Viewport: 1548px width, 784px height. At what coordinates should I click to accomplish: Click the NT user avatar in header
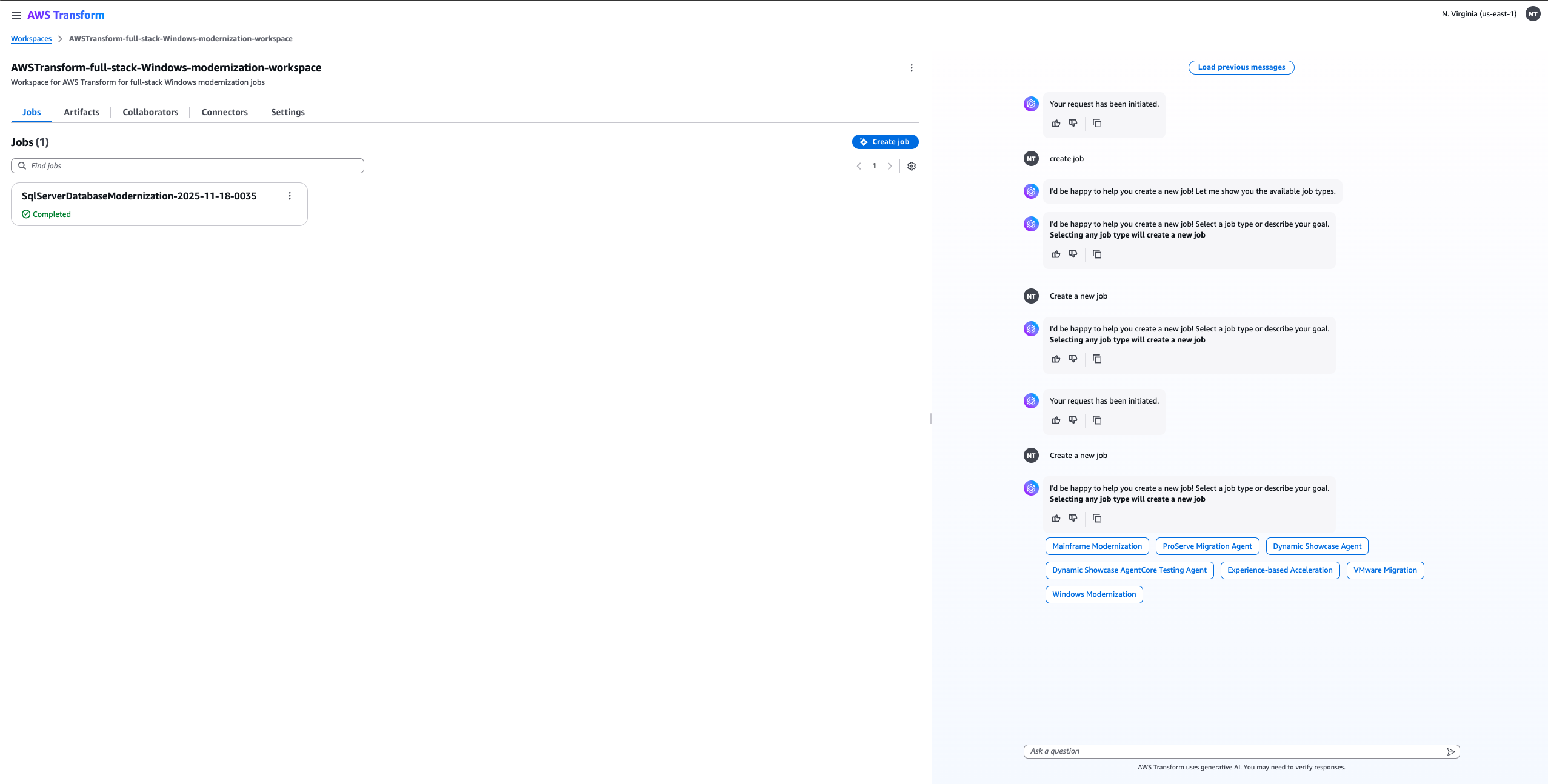[1533, 14]
